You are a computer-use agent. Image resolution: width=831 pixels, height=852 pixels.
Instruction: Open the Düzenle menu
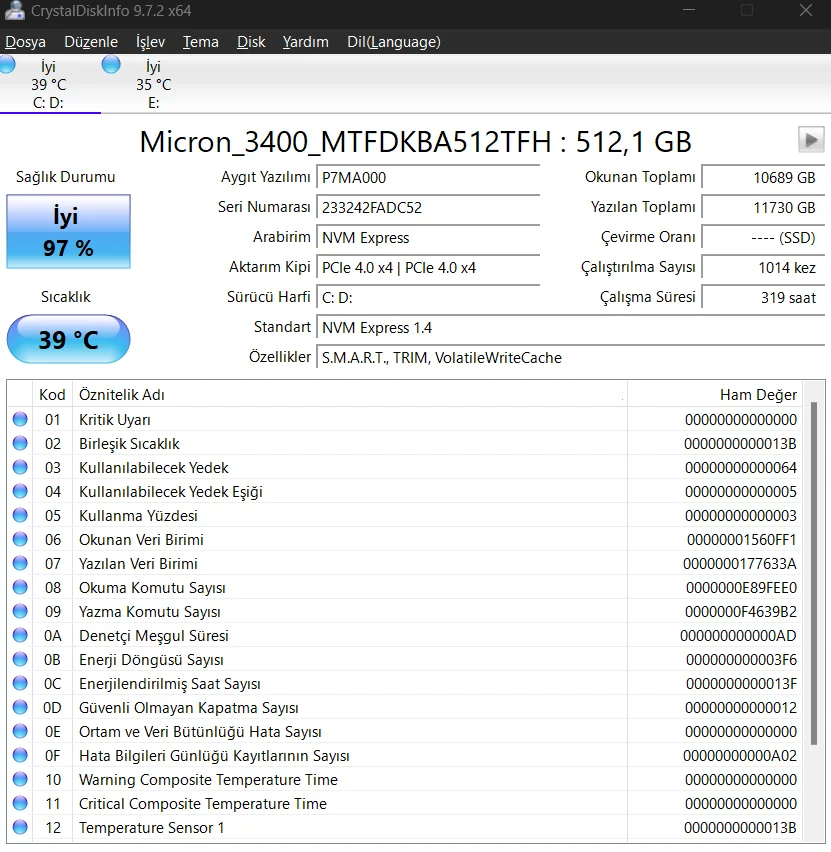pos(90,42)
